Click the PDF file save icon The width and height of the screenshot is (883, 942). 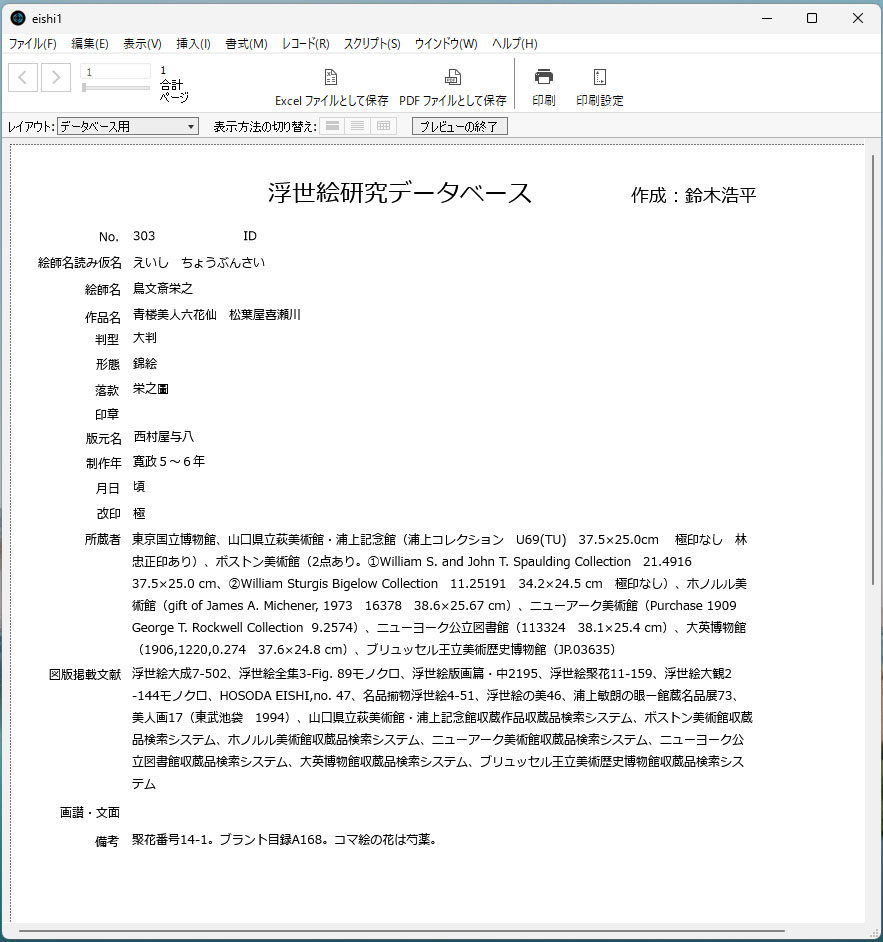tap(453, 77)
